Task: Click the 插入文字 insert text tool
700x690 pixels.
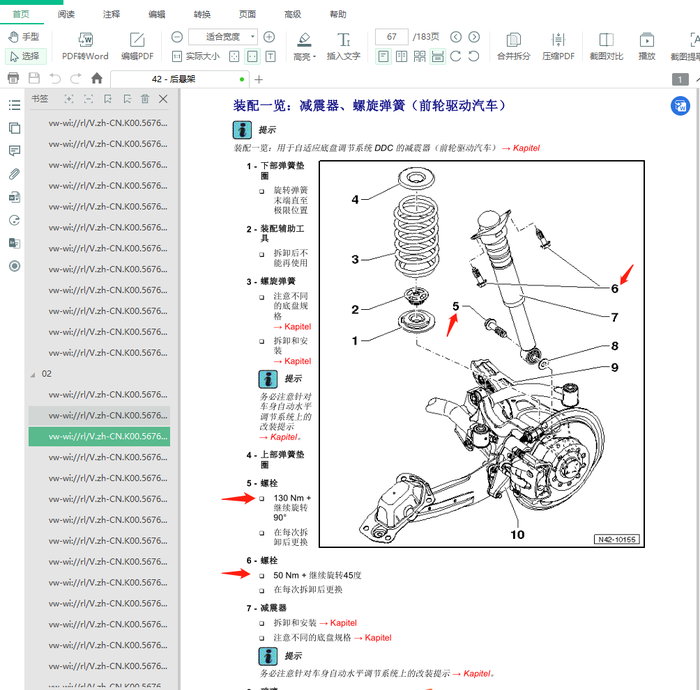Action: (343, 40)
